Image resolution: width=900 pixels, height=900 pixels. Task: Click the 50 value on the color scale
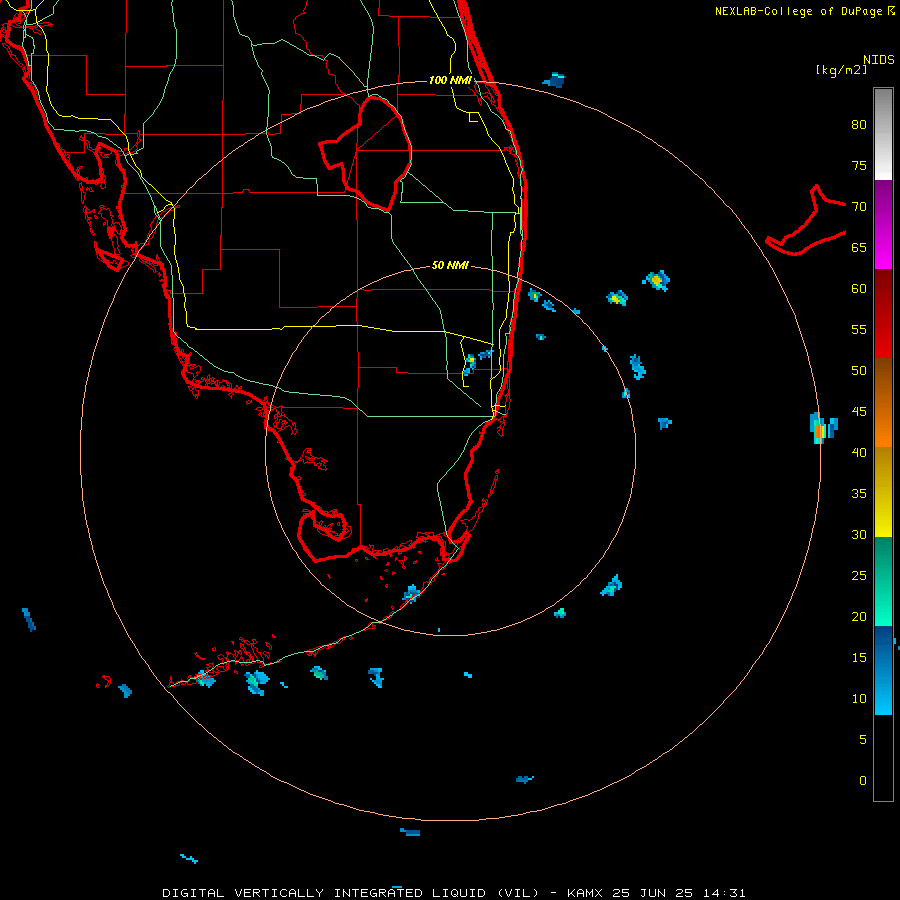tap(859, 371)
